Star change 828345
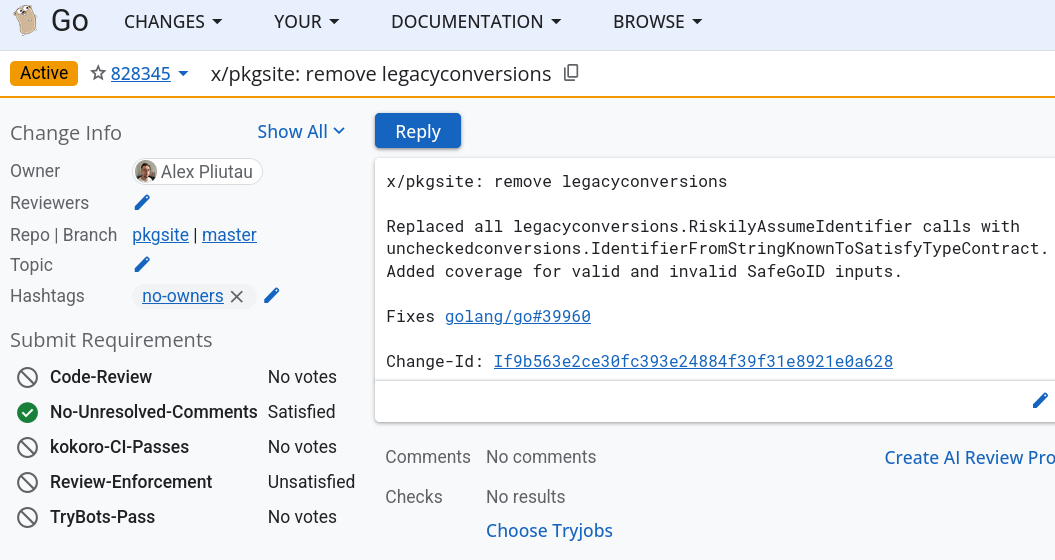The width and height of the screenshot is (1055, 560). point(98,73)
